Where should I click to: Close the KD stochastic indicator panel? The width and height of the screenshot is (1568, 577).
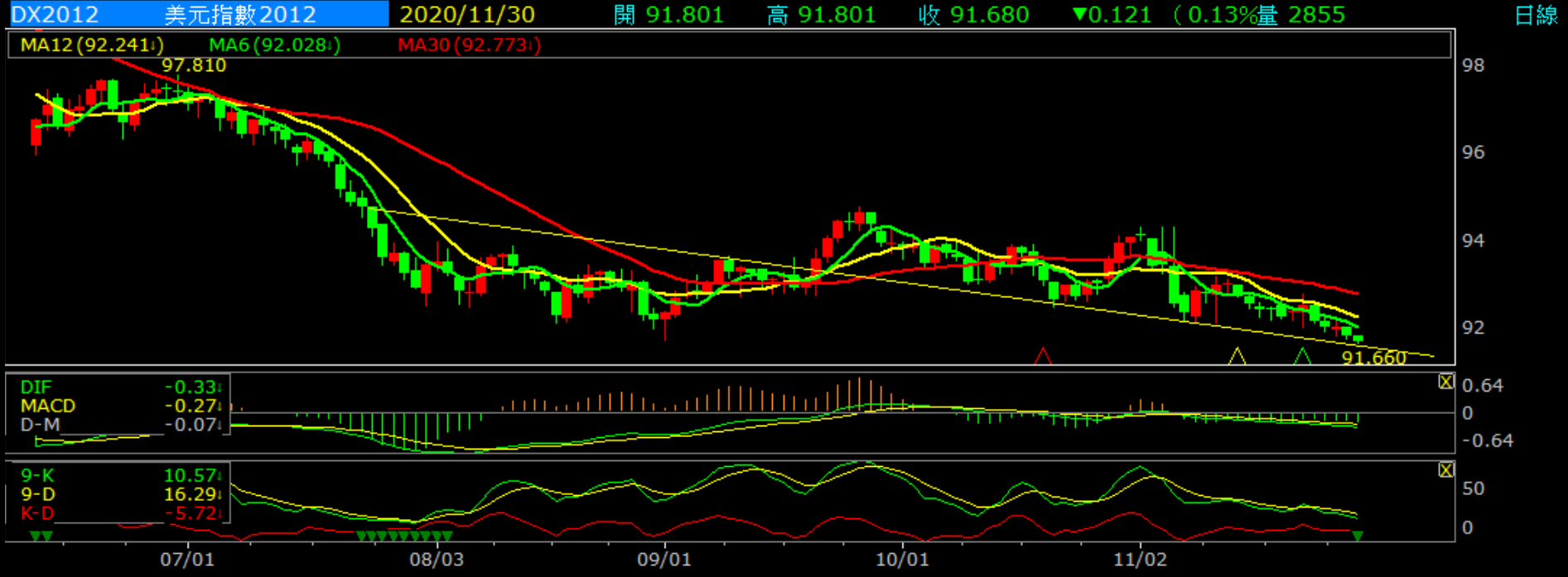(x=1445, y=470)
